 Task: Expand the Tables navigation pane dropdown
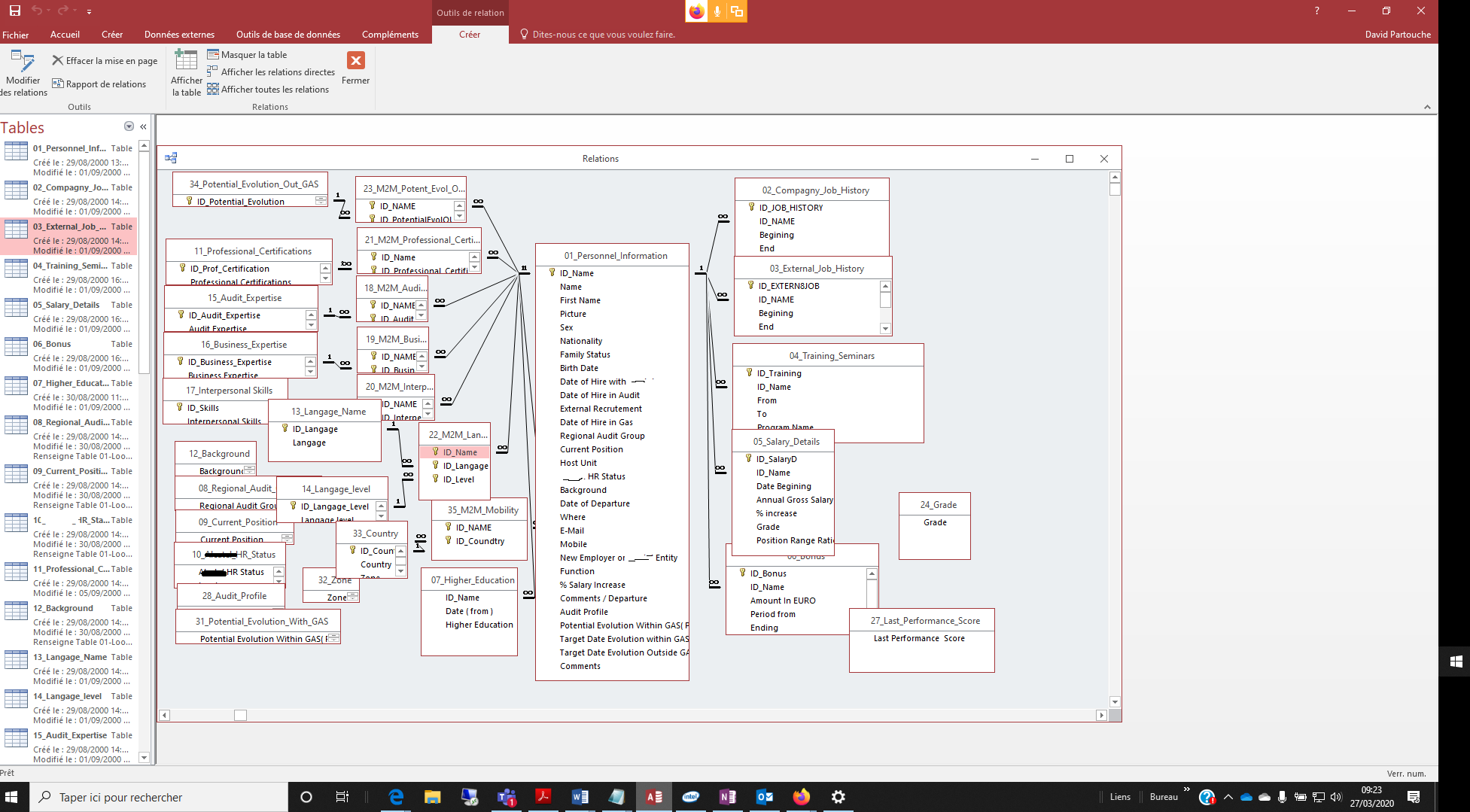pyautogui.click(x=129, y=127)
